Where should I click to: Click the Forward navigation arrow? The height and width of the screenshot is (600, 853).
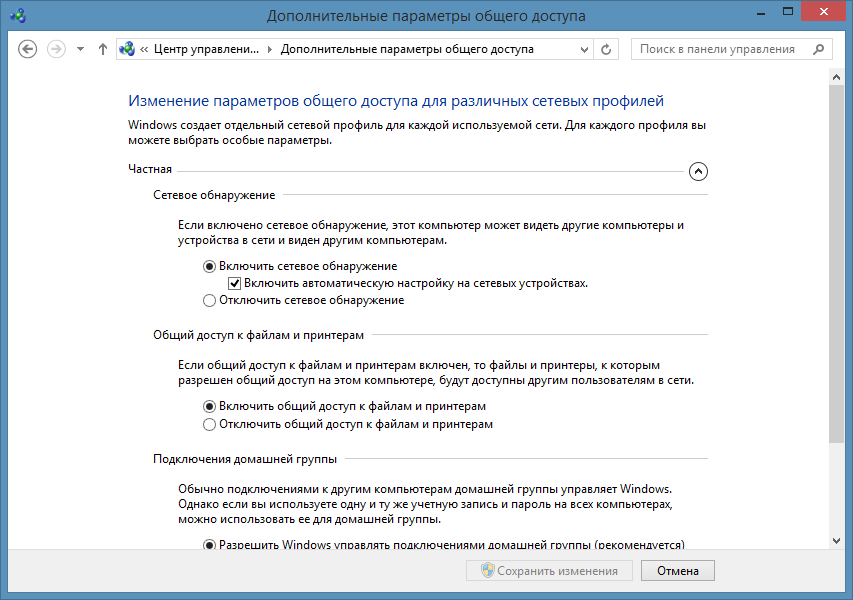(x=56, y=50)
